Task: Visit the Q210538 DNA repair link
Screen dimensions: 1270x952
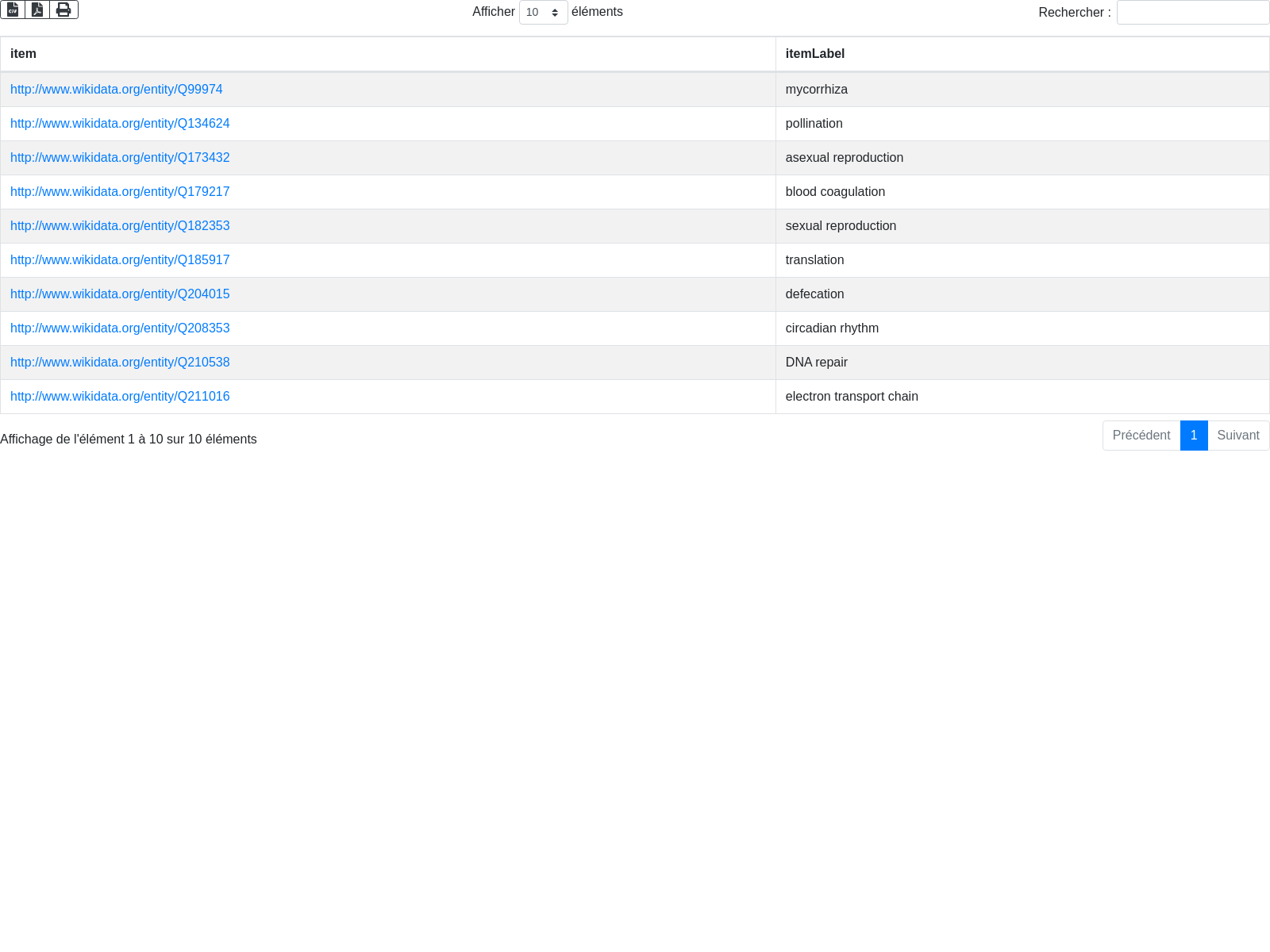Action: point(120,363)
